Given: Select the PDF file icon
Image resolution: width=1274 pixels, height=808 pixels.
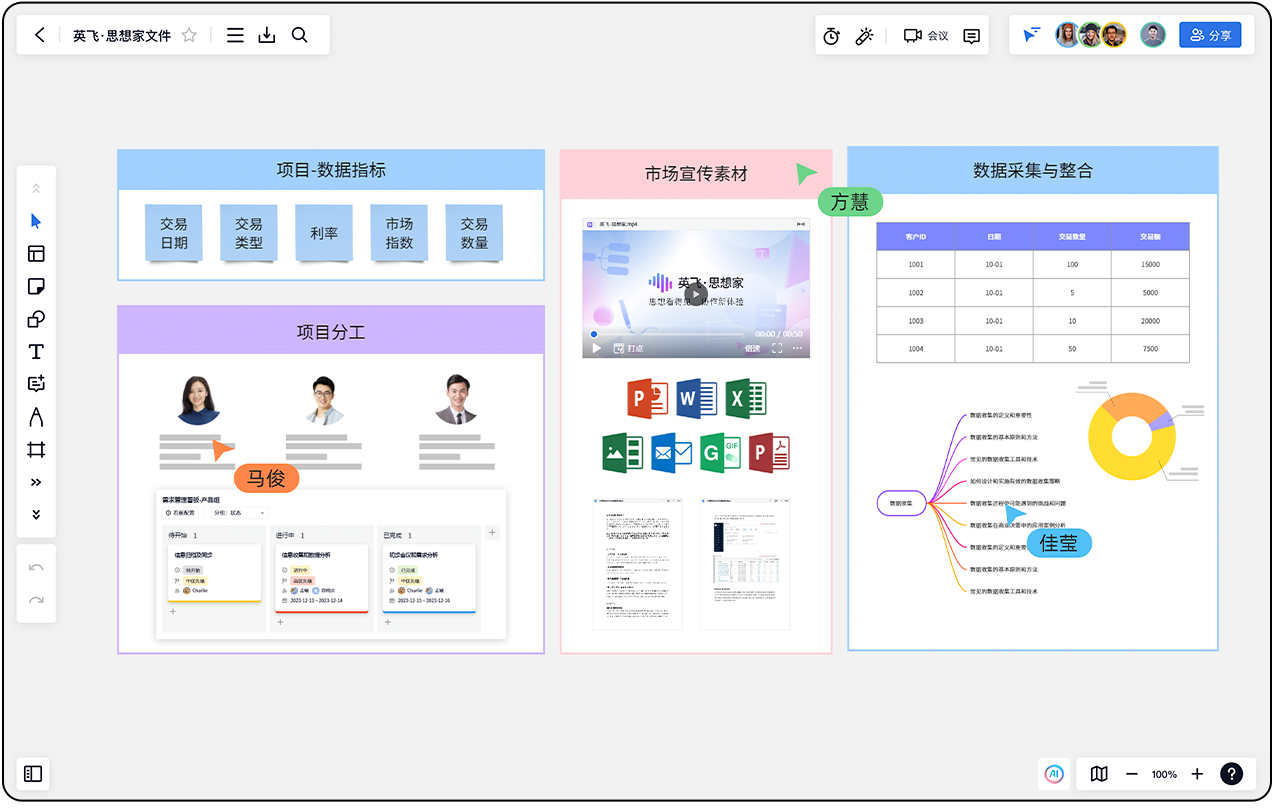Looking at the screenshot, I should (x=770, y=453).
